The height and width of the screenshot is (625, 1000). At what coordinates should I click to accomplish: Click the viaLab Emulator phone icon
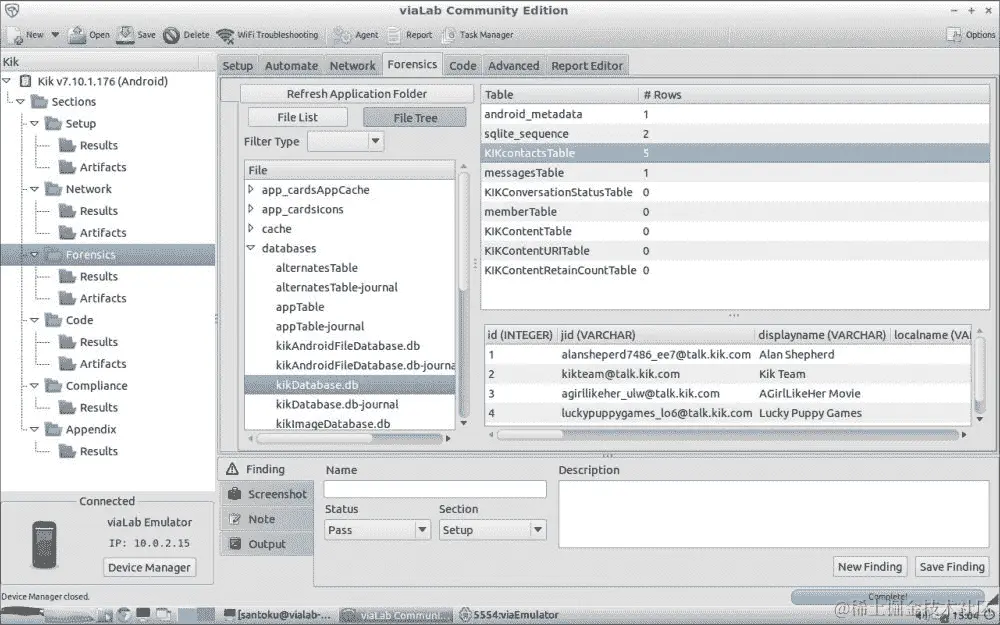coord(44,545)
